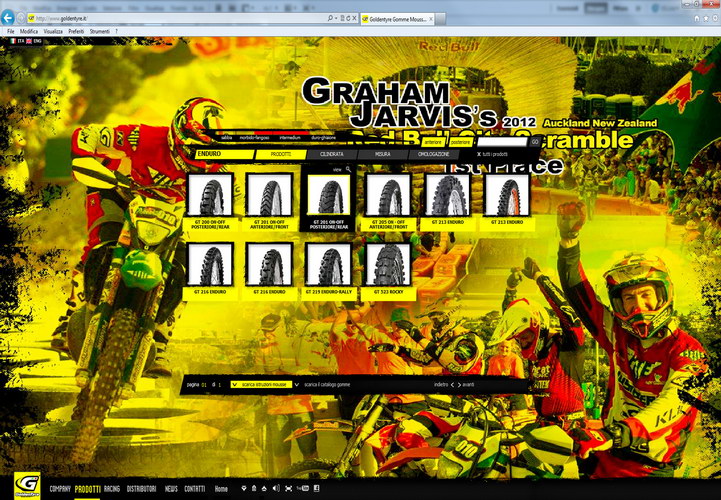The height and width of the screenshot is (500, 721).
Task: Click 'scarica istruzioni mousse' download dropdown
Action: [261, 385]
